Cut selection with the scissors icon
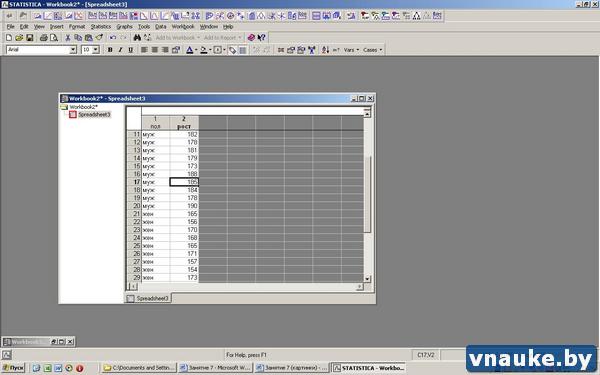The image size is (600, 375). tap(68, 38)
